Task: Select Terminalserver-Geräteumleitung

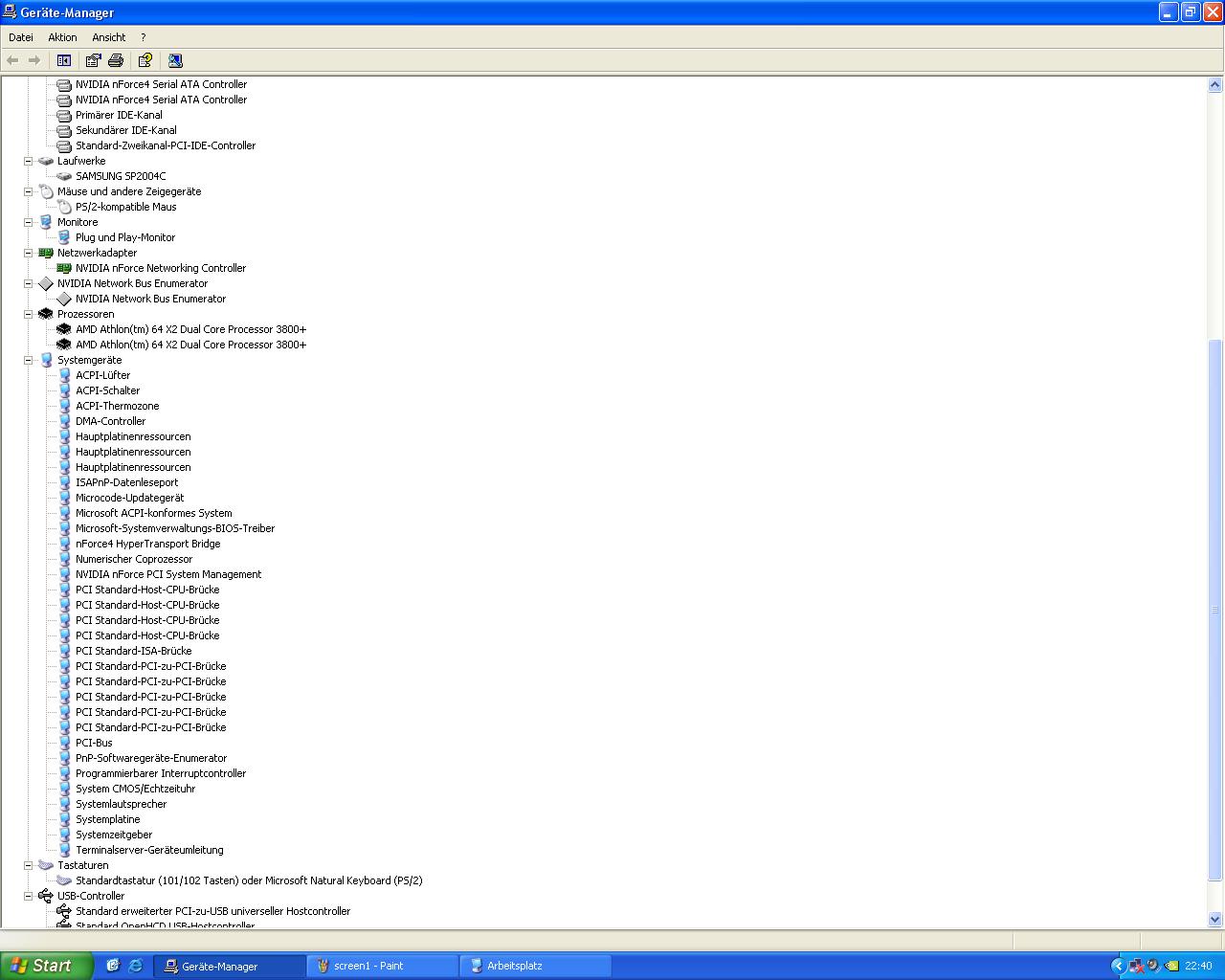Action: tap(149, 850)
